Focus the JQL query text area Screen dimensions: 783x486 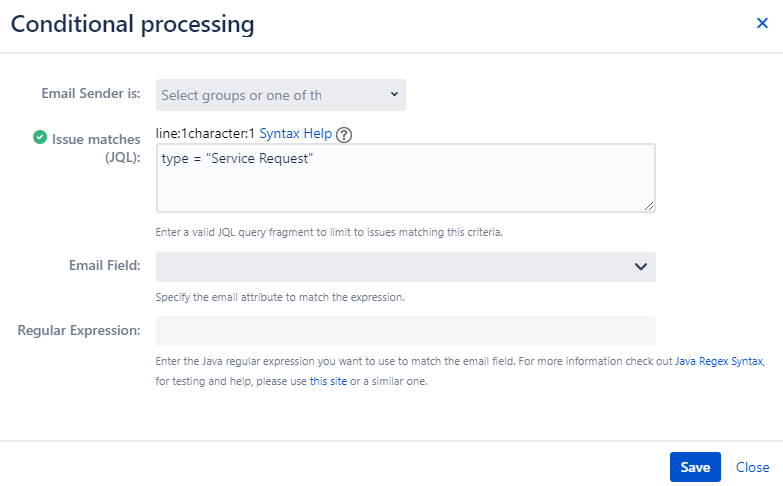405,178
